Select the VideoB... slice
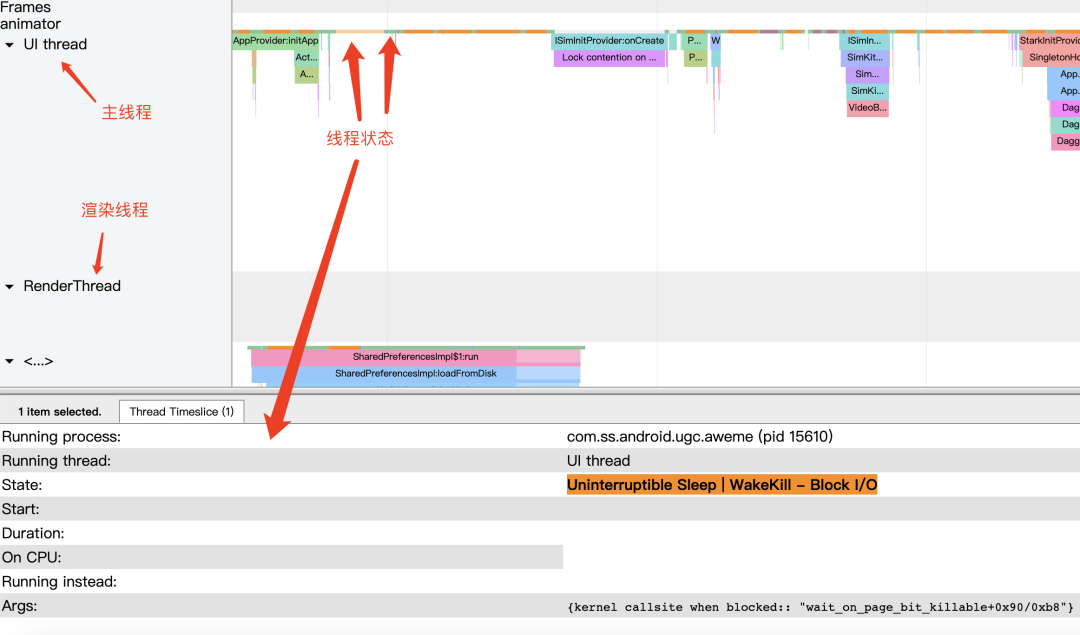 (x=867, y=108)
